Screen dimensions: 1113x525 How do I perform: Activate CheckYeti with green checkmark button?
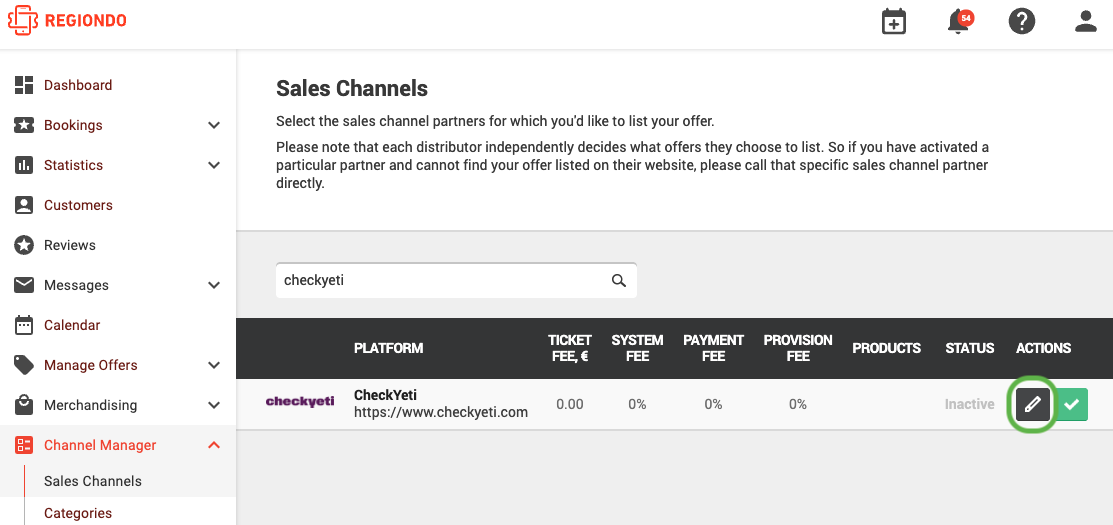point(1071,404)
